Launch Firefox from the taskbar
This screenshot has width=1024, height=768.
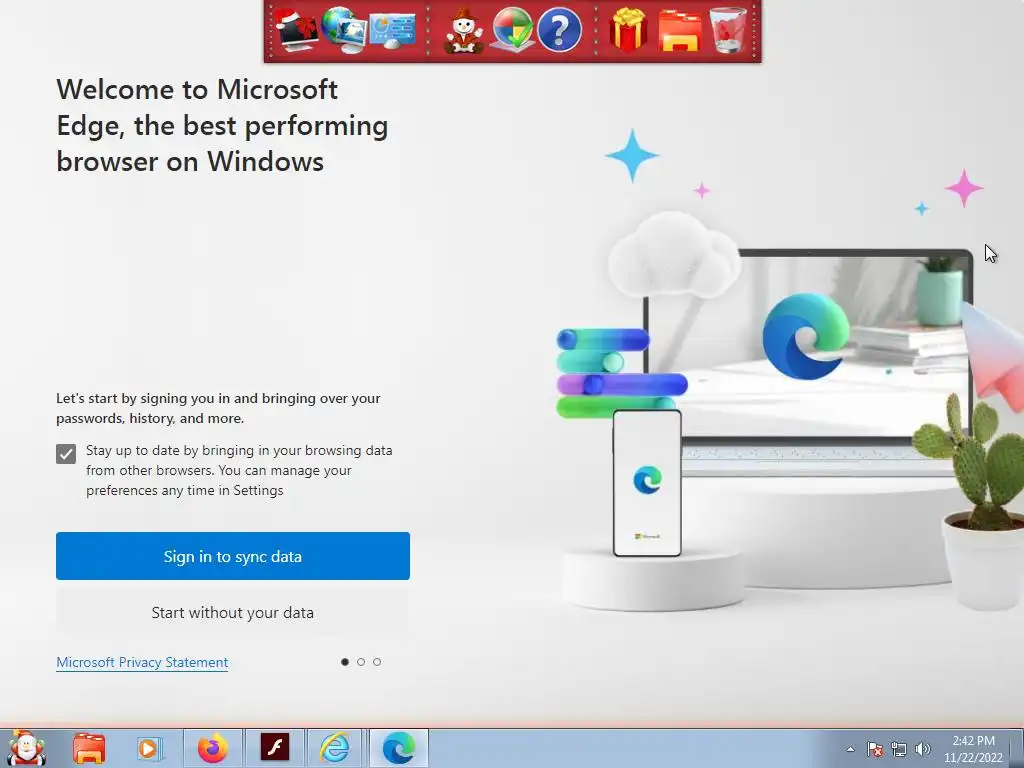(213, 748)
